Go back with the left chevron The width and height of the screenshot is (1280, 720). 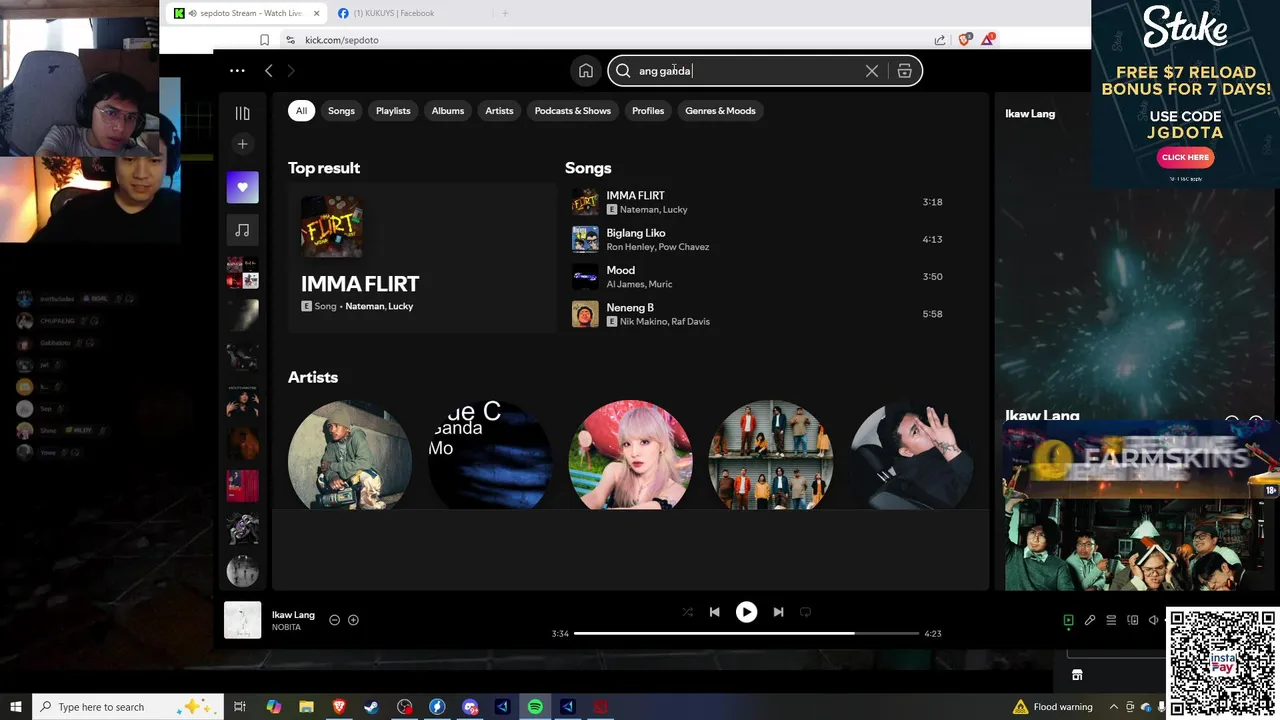(x=268, y=70)
